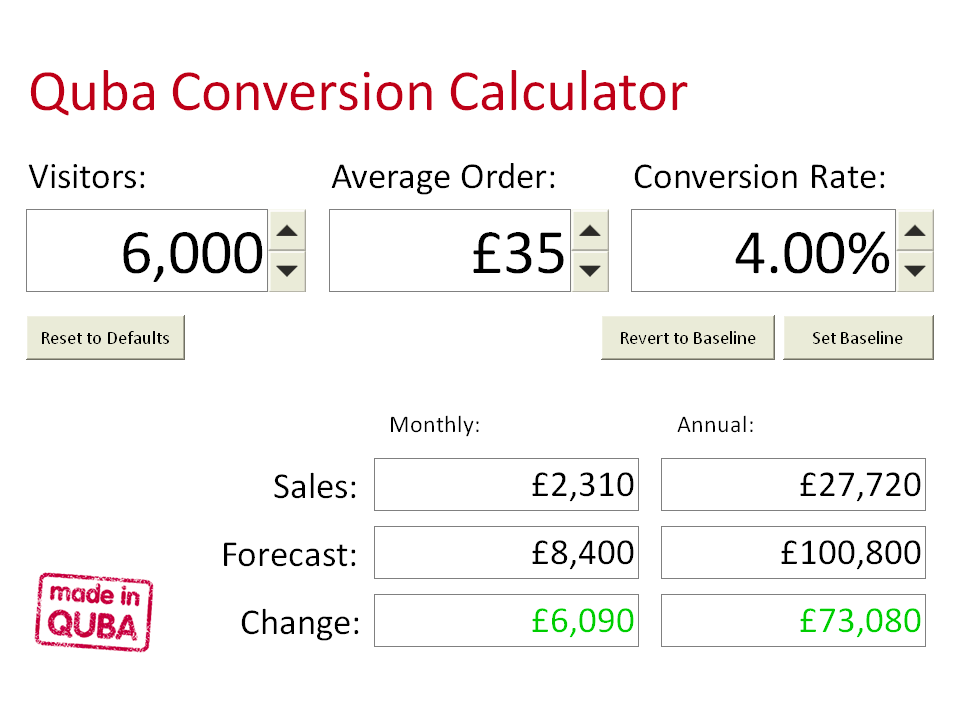960x720 pixels.
Task: Click Average Order down arrow
Action: click(x=591, y=270)
